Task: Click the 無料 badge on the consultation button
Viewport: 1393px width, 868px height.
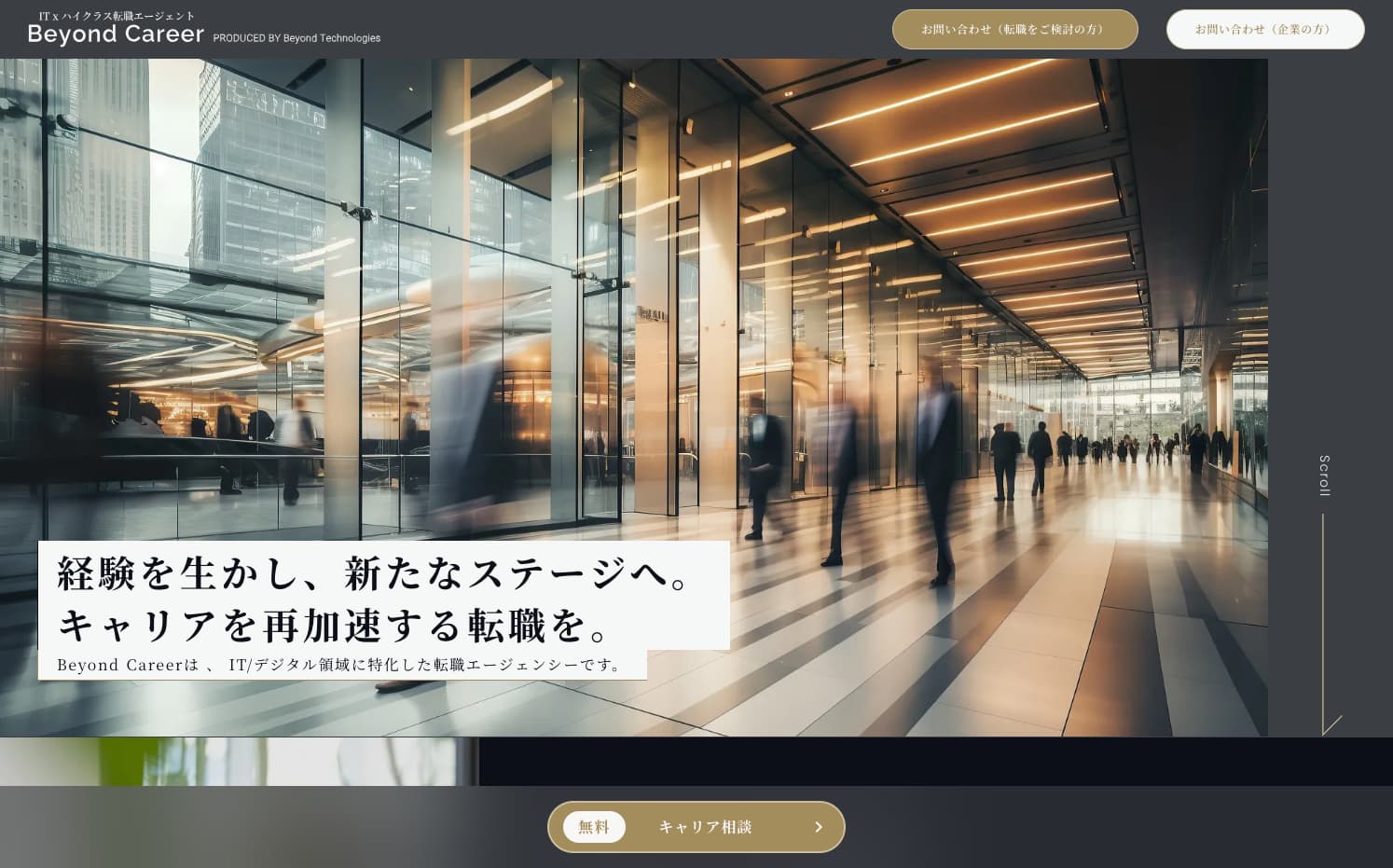Action: (x=594, y=827)
